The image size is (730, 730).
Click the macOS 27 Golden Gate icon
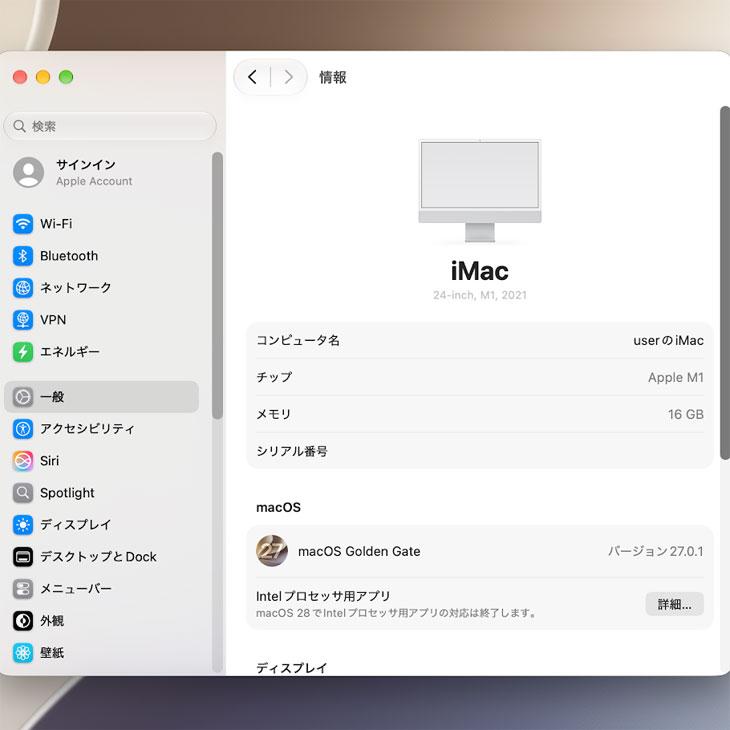coord(272,551)
